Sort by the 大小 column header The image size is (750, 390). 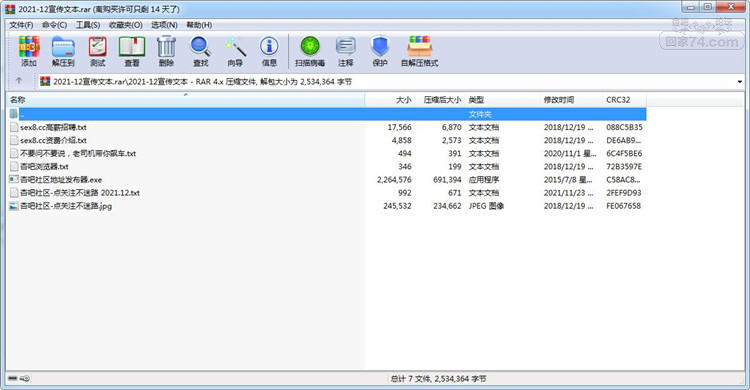389,100
